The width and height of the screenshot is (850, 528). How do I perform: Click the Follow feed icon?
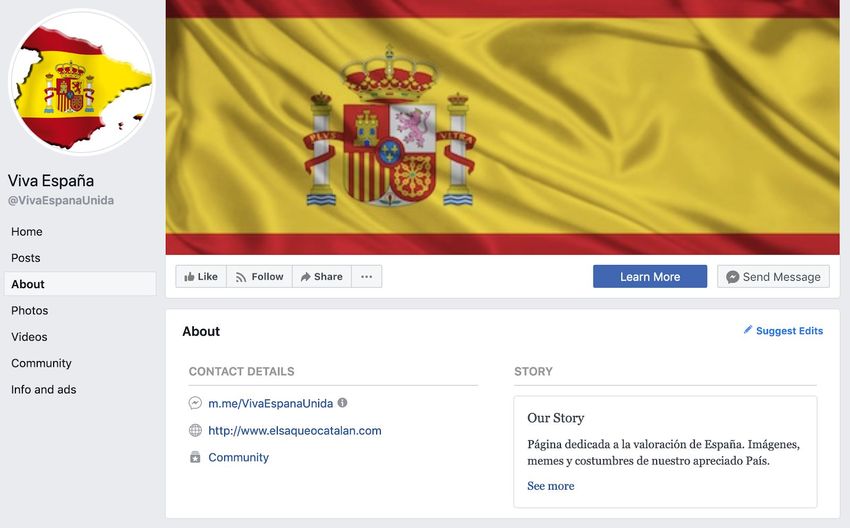(241, 277)
